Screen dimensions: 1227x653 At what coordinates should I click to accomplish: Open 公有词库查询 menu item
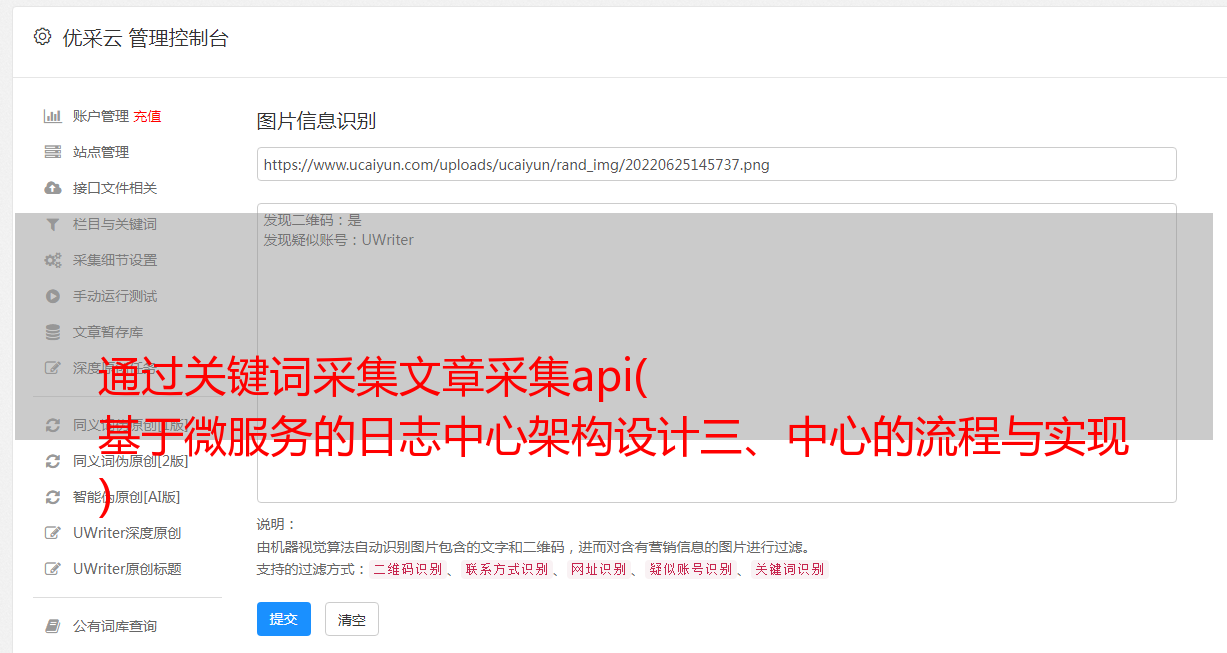[x=114, y=626]
